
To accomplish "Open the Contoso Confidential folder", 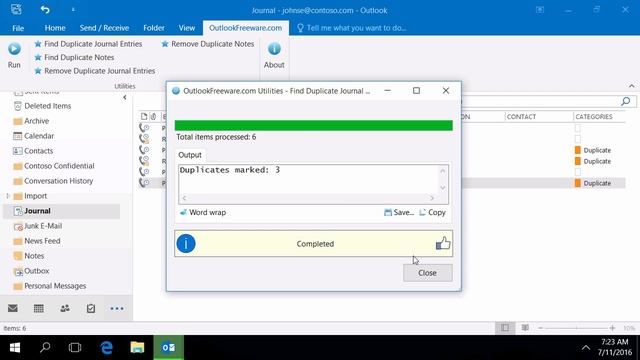I will coord(53,166).
